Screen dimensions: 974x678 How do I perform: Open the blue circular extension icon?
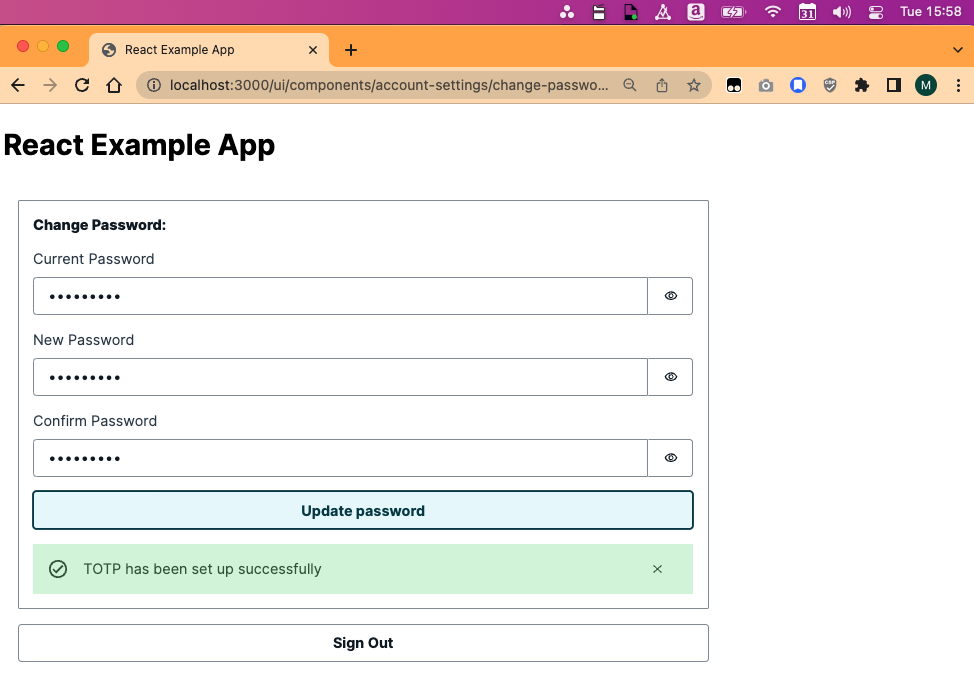coord(798,85)
